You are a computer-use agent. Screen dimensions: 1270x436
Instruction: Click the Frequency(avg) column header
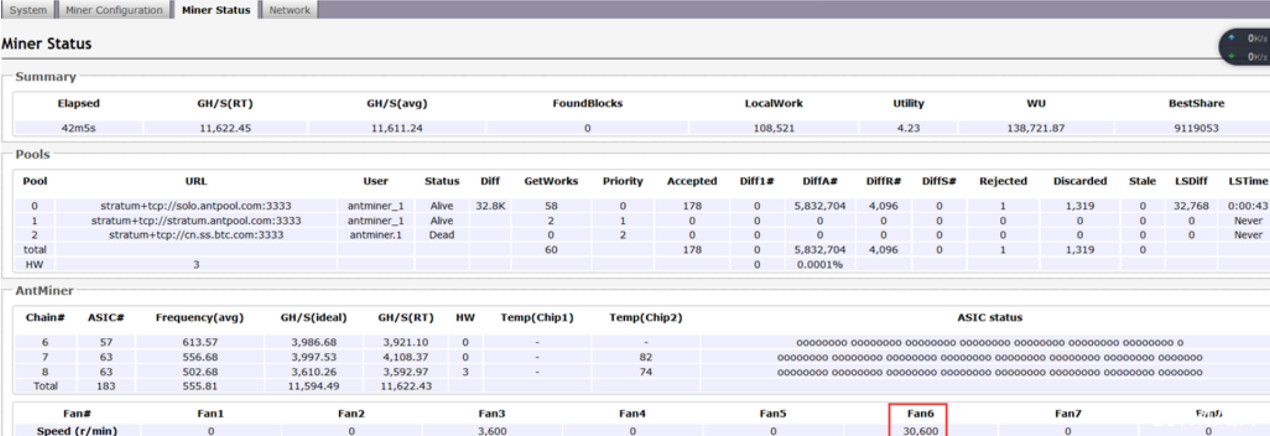click(x=199, y=318)
